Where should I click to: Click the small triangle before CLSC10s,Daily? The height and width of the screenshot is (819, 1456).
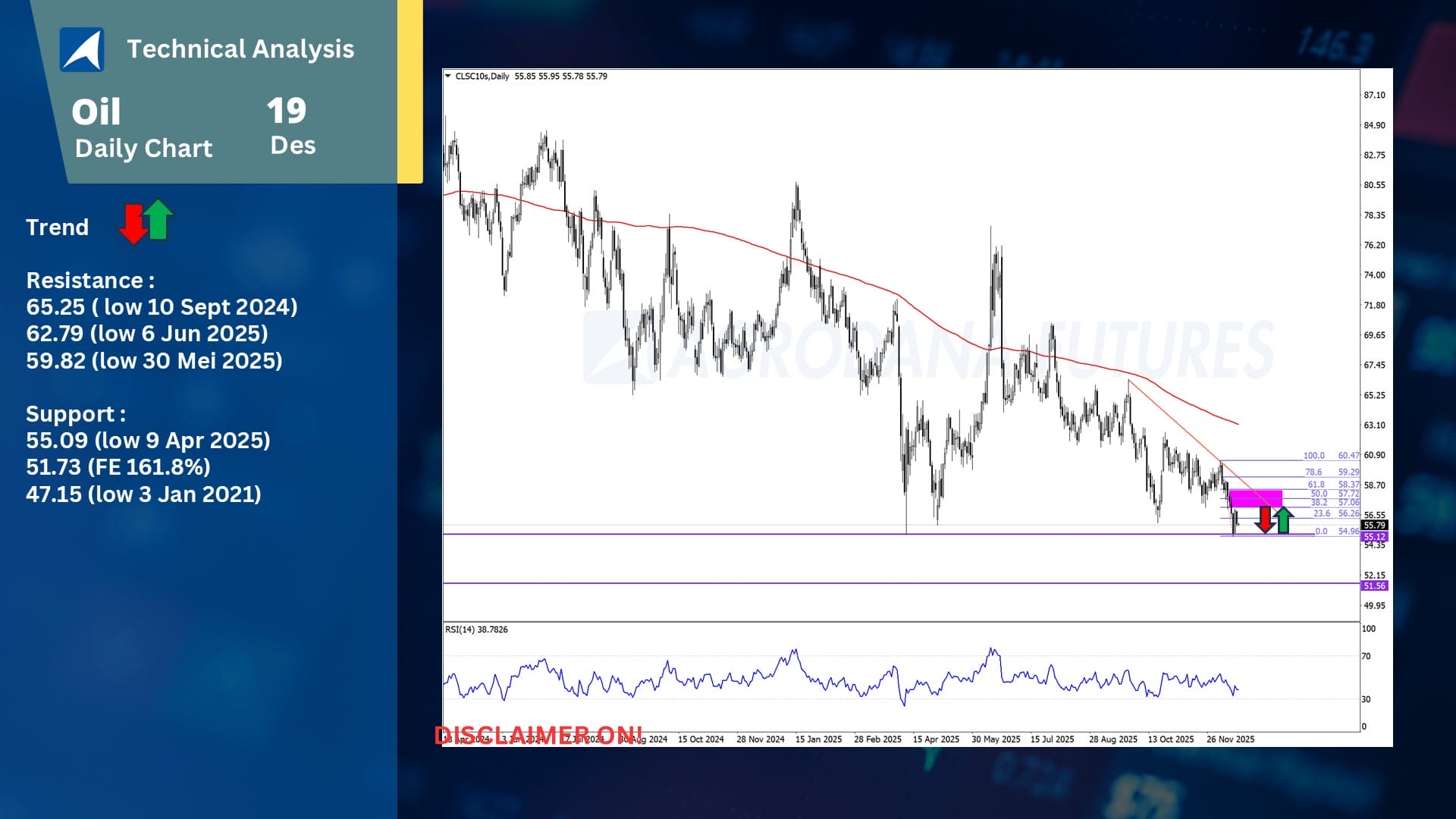447,76
